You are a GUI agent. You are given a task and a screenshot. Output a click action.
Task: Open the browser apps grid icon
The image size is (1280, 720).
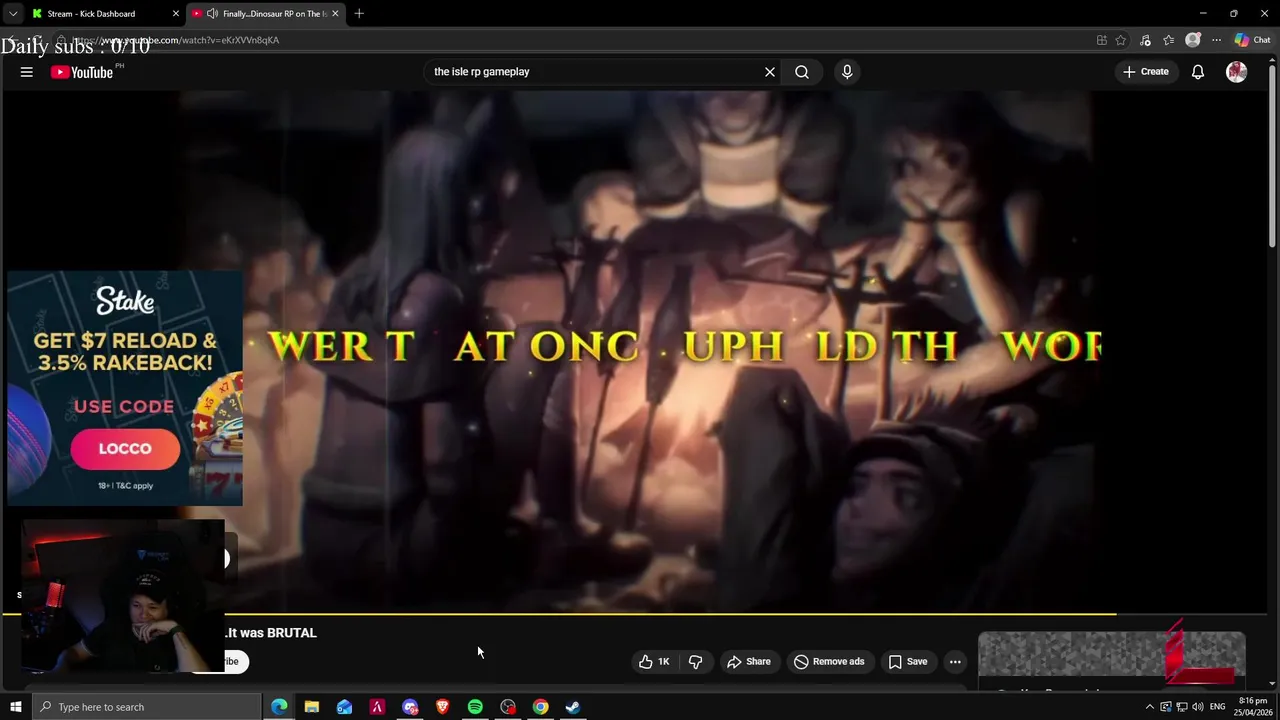(1102, 40)
